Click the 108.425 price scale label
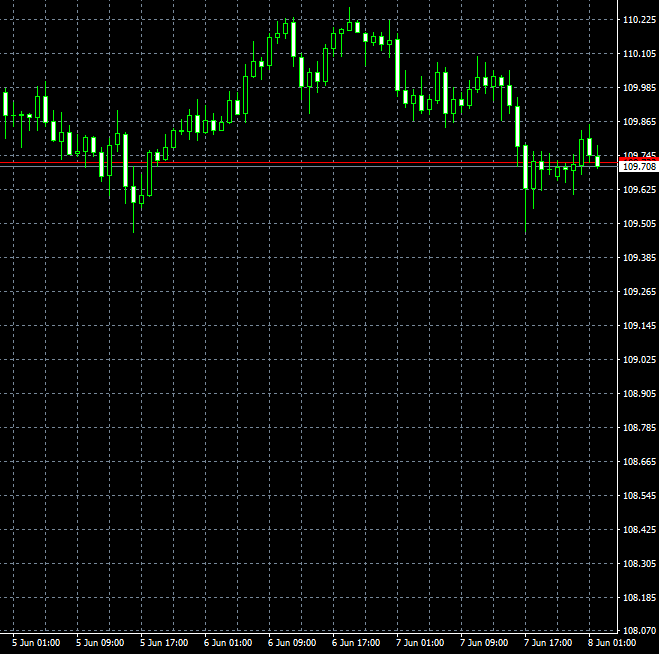Screen dimensions: 659x654 coord(639,530)
